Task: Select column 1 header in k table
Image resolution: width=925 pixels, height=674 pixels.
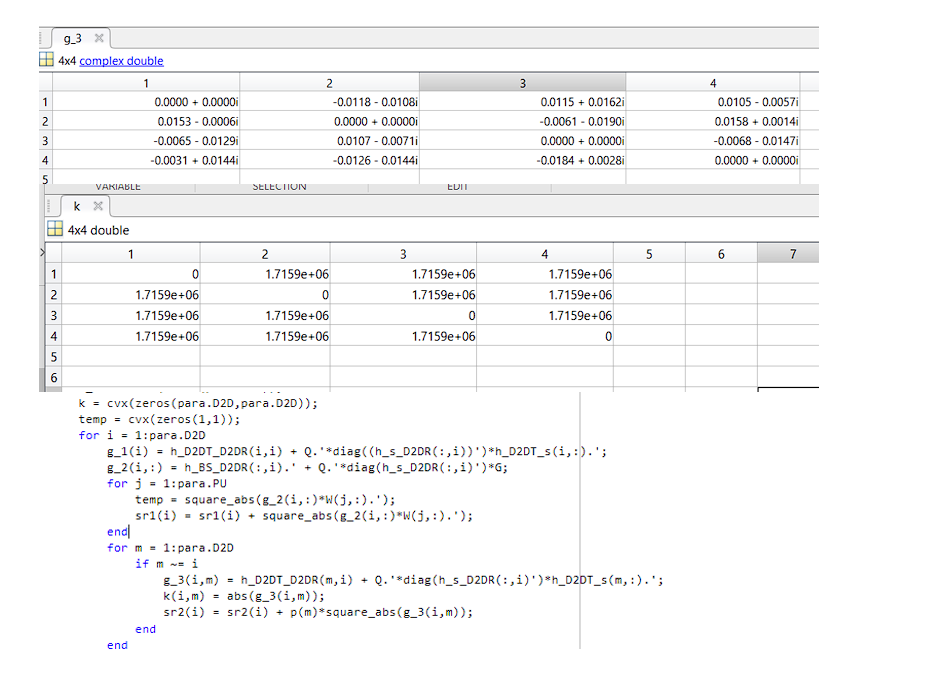Action: coord(130,254)
